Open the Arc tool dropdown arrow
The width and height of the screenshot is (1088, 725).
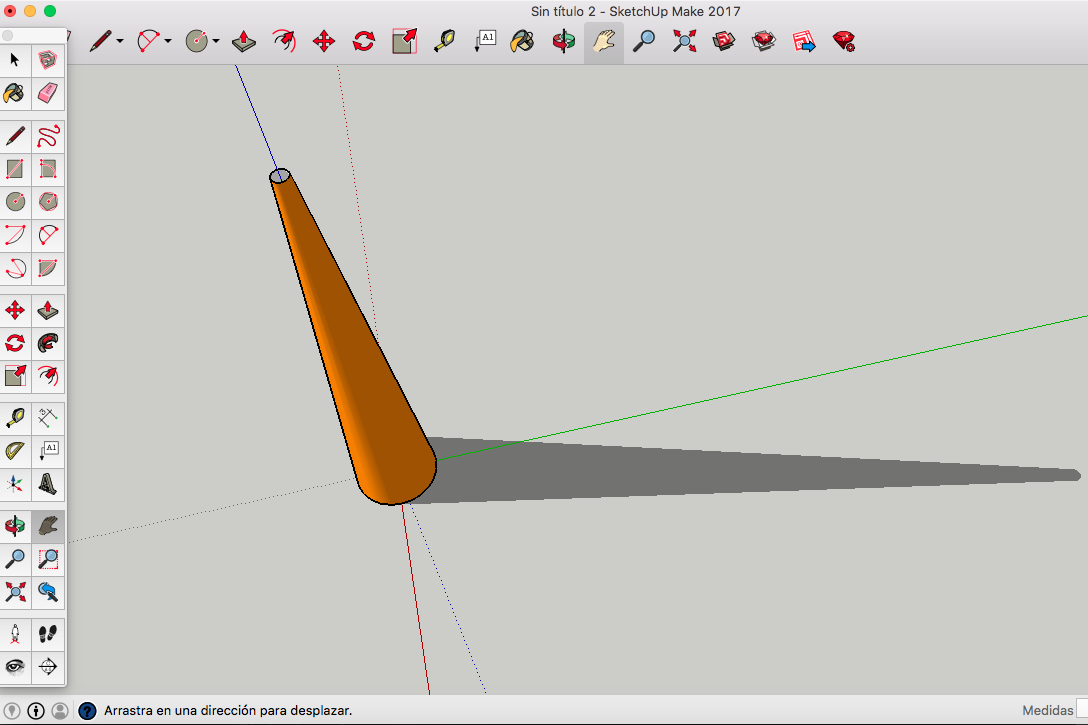168,42
